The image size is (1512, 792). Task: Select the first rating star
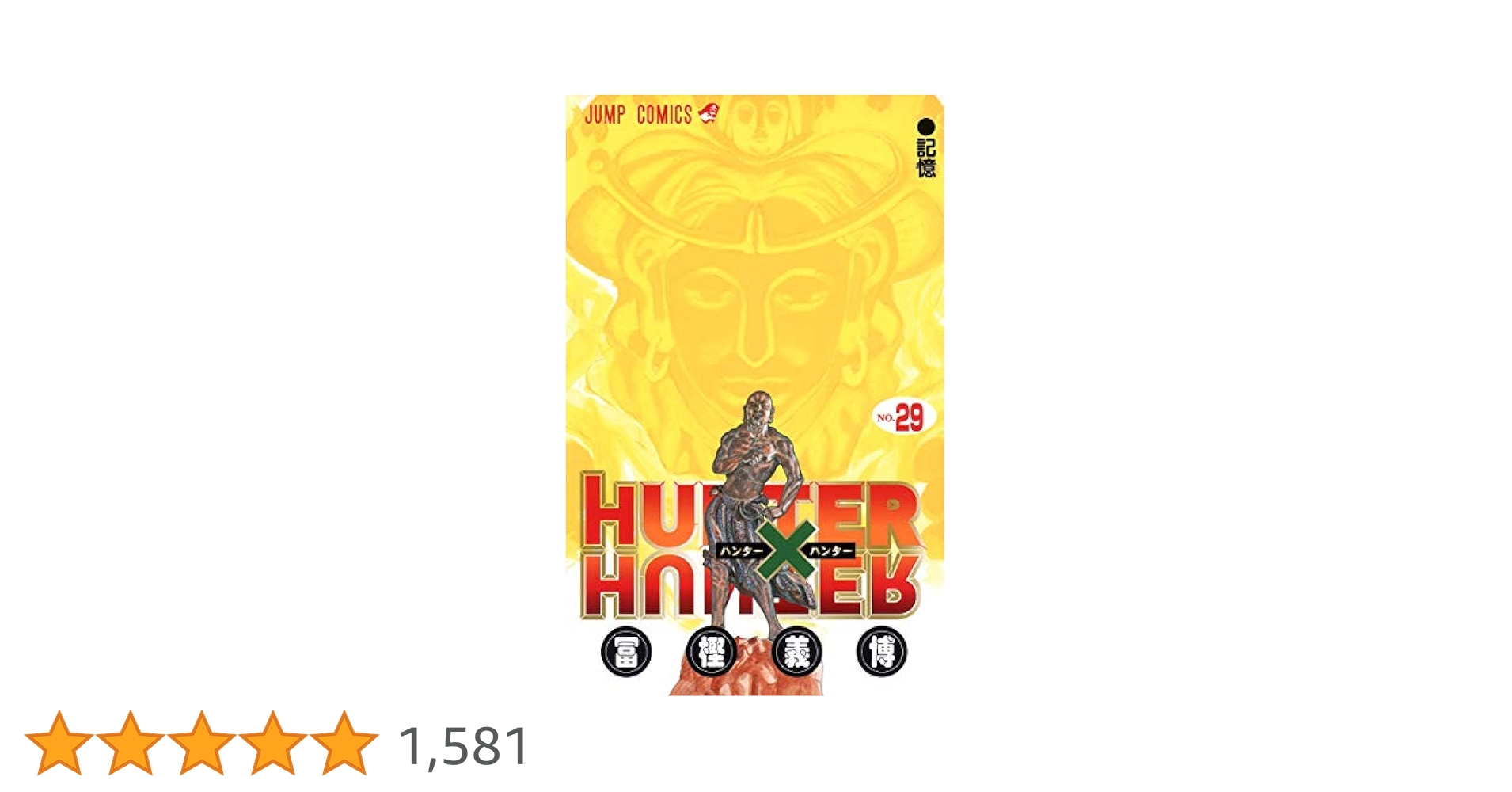(59, 743)
